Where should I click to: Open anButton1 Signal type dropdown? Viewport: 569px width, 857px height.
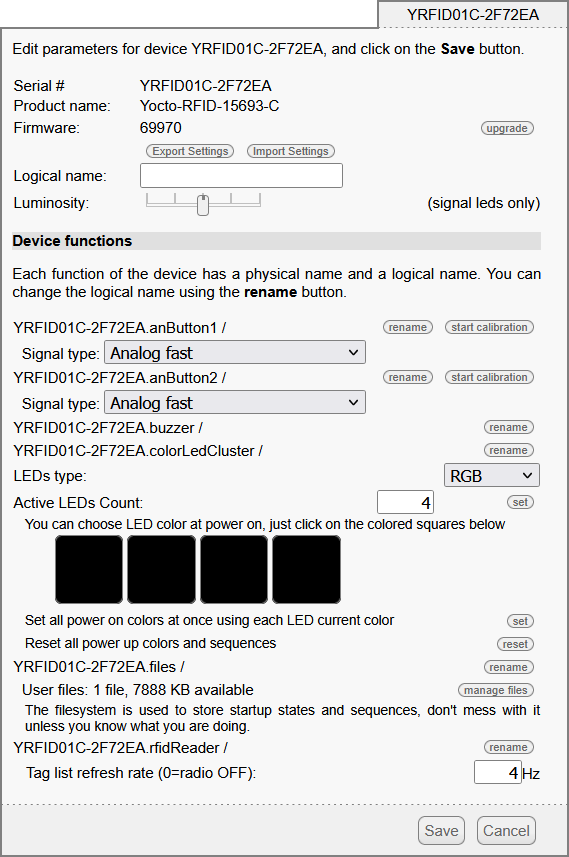pyautogui.click(x=235, y=353)
